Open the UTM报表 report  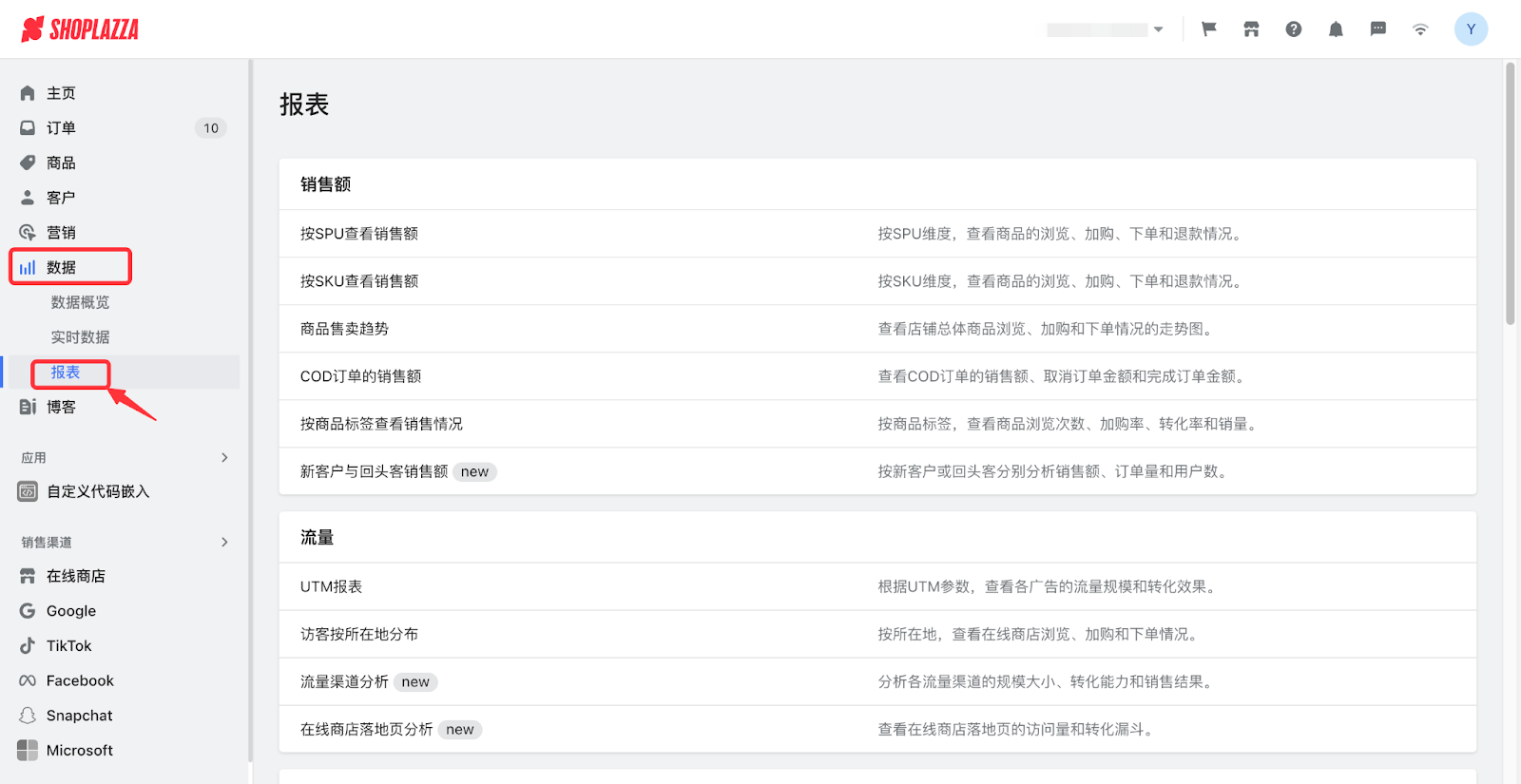331,587
